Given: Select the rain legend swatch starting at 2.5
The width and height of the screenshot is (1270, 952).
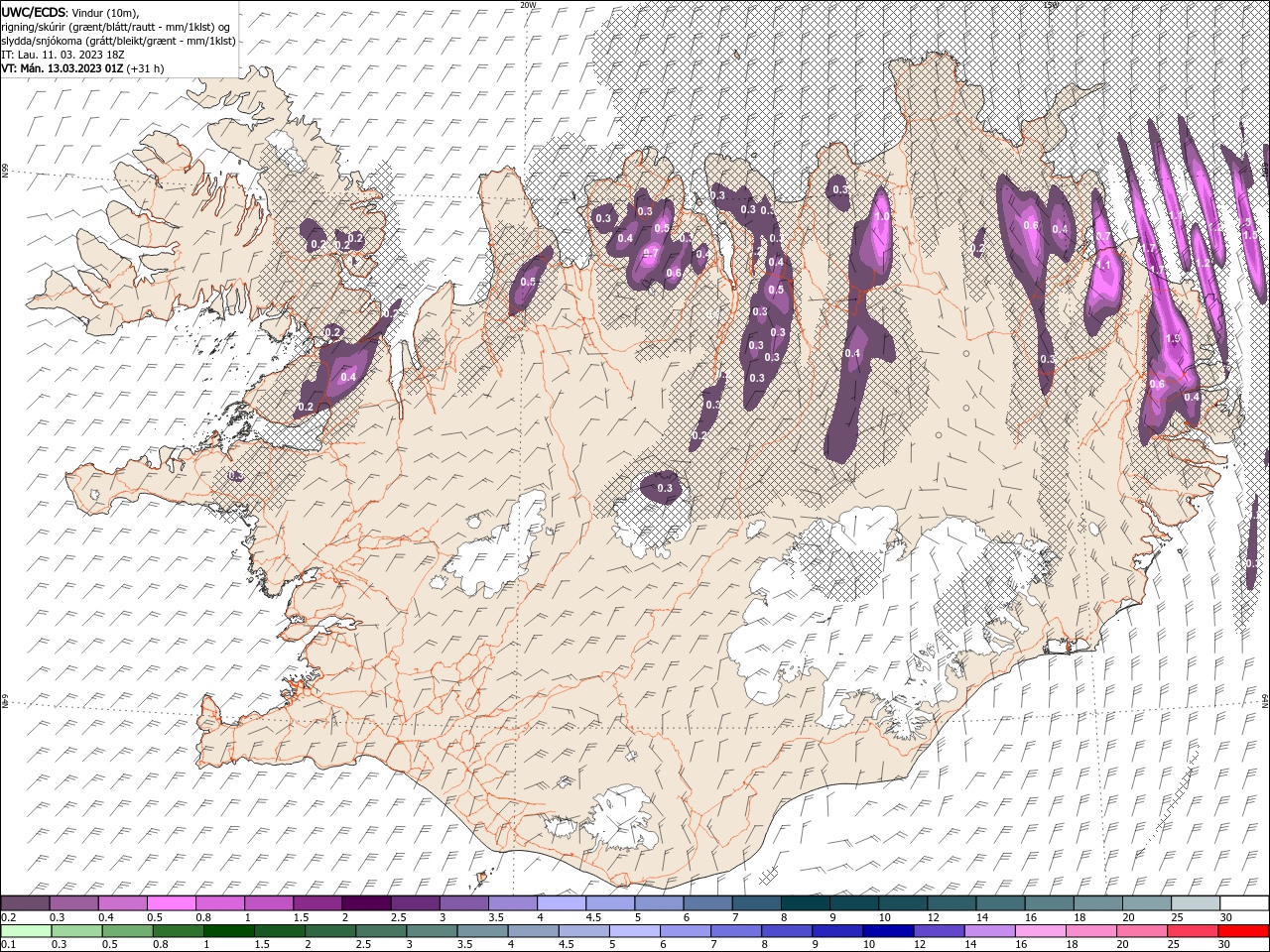Looking at the screenshot, I should click(x=380, y=930).
